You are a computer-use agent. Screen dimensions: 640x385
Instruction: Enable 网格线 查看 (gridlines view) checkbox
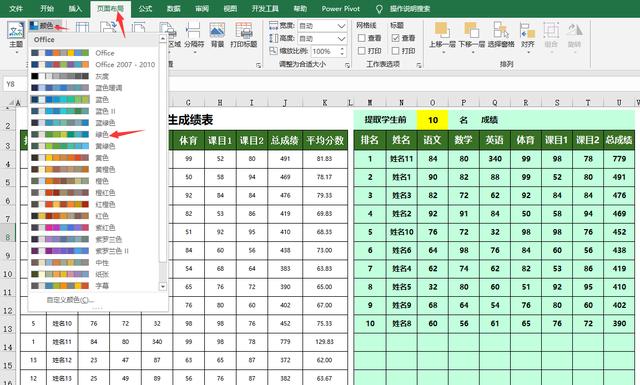coord(362,38)
